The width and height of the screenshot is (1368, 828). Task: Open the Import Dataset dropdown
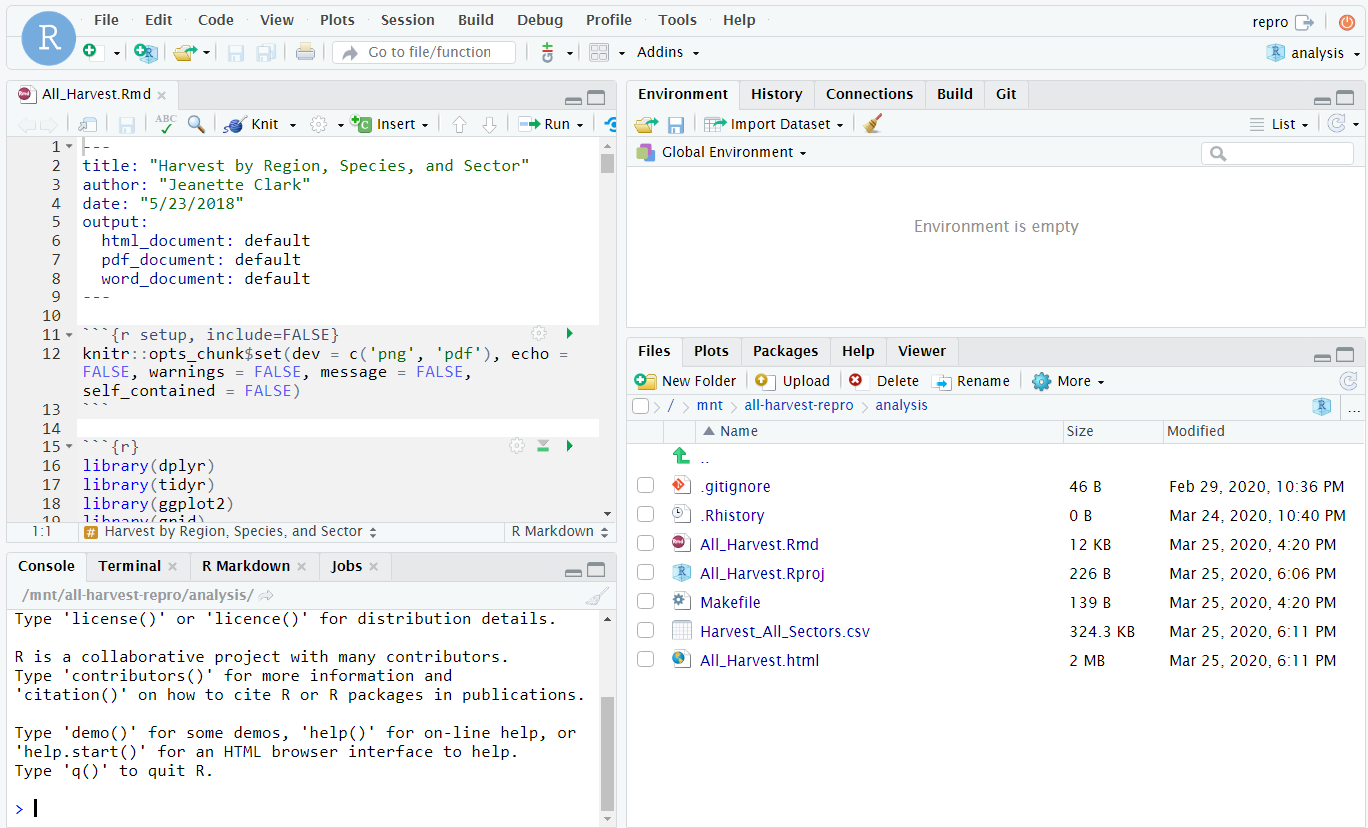pyautogui.click(x=774, y=124)
